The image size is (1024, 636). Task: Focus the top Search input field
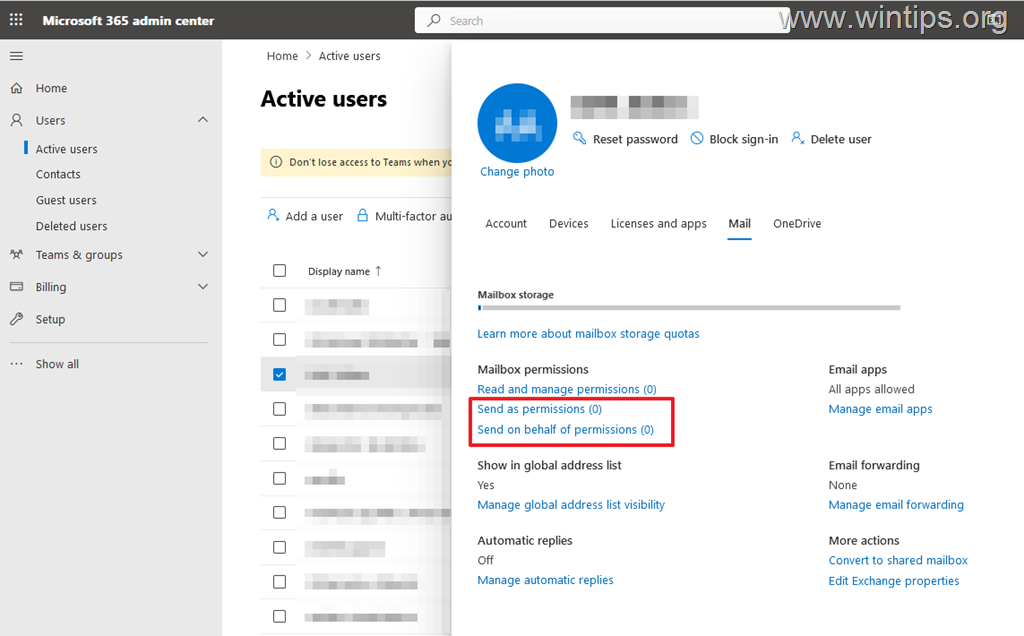601,21
